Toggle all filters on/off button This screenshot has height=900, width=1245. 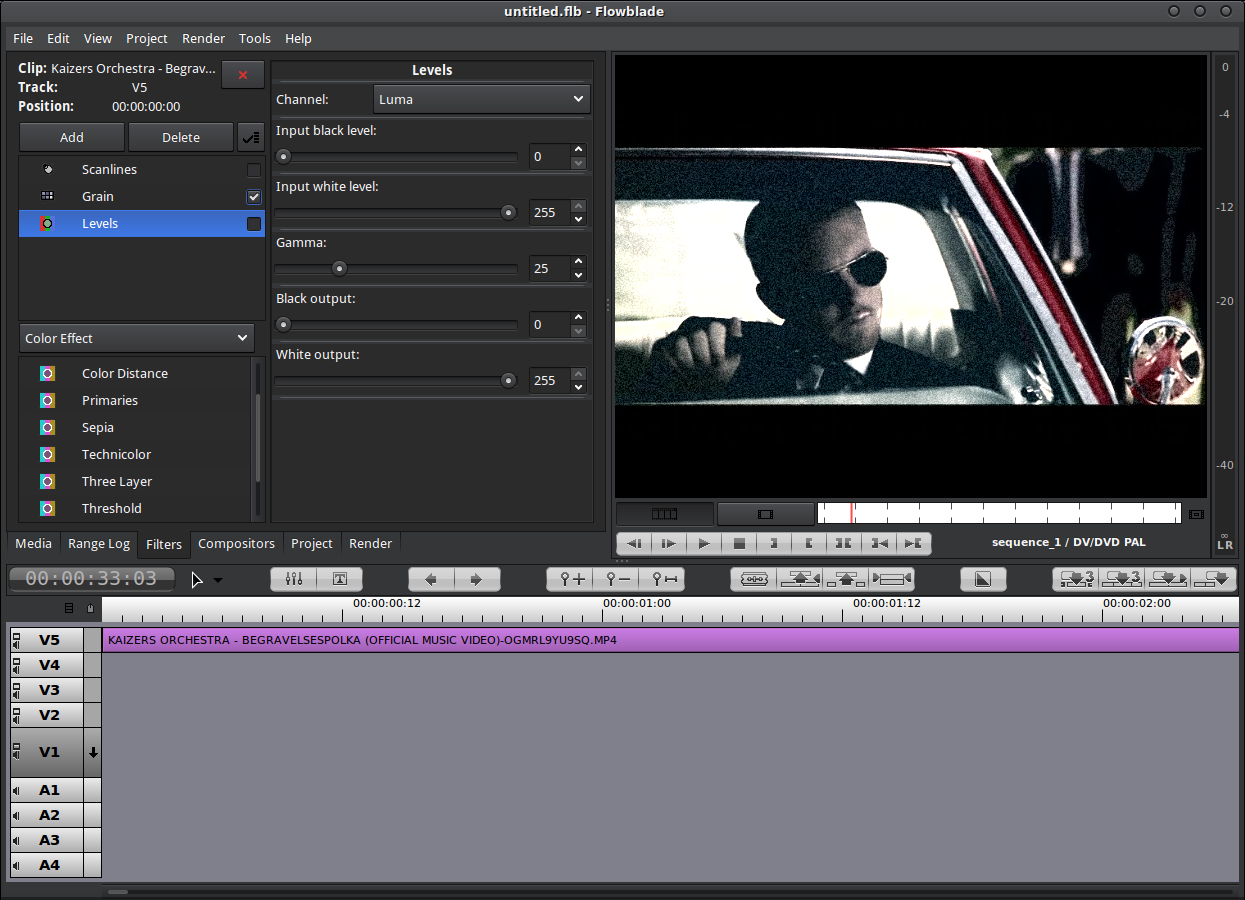[x=251, y=137]
